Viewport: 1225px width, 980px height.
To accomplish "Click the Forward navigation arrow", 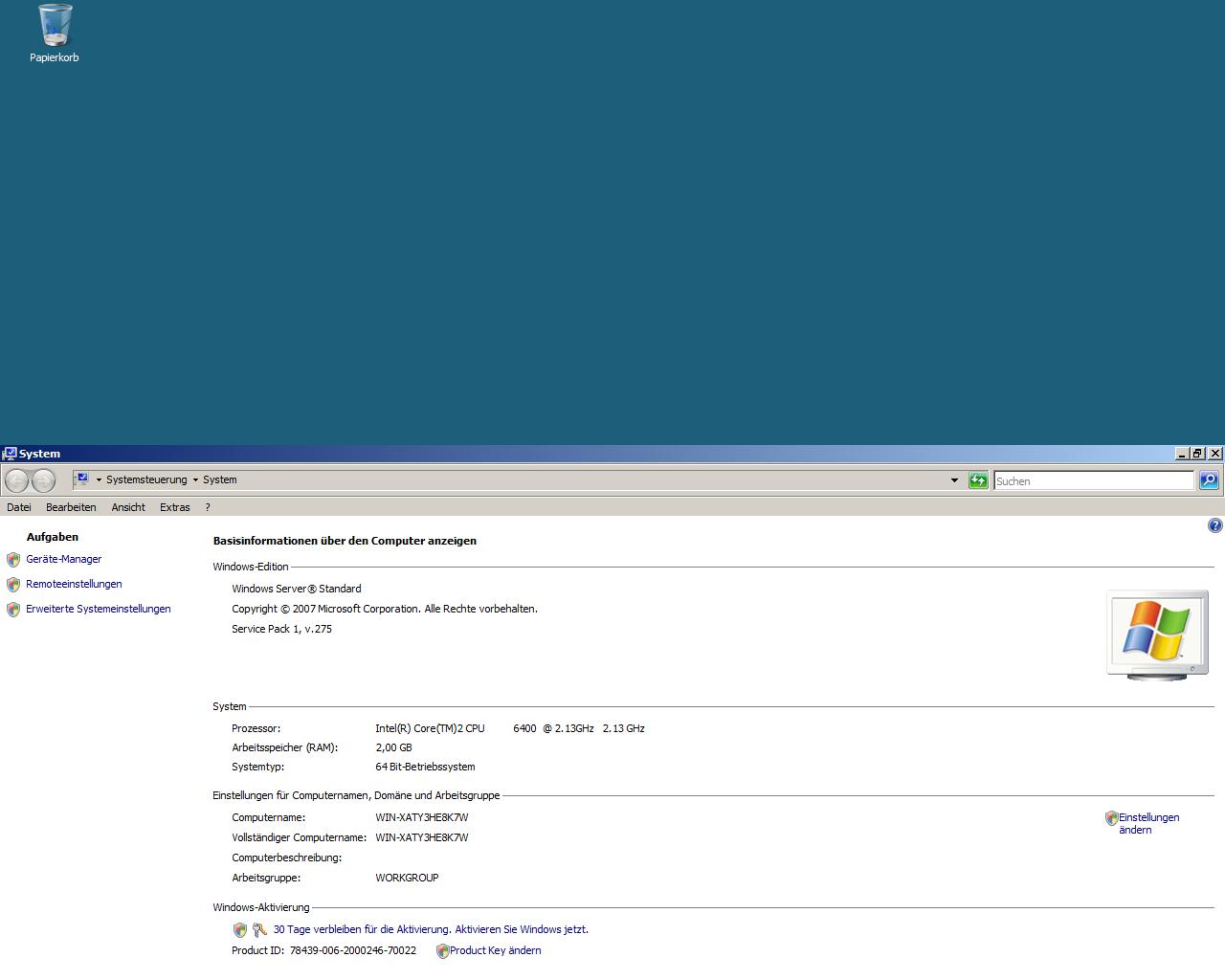I will point(43,480).
